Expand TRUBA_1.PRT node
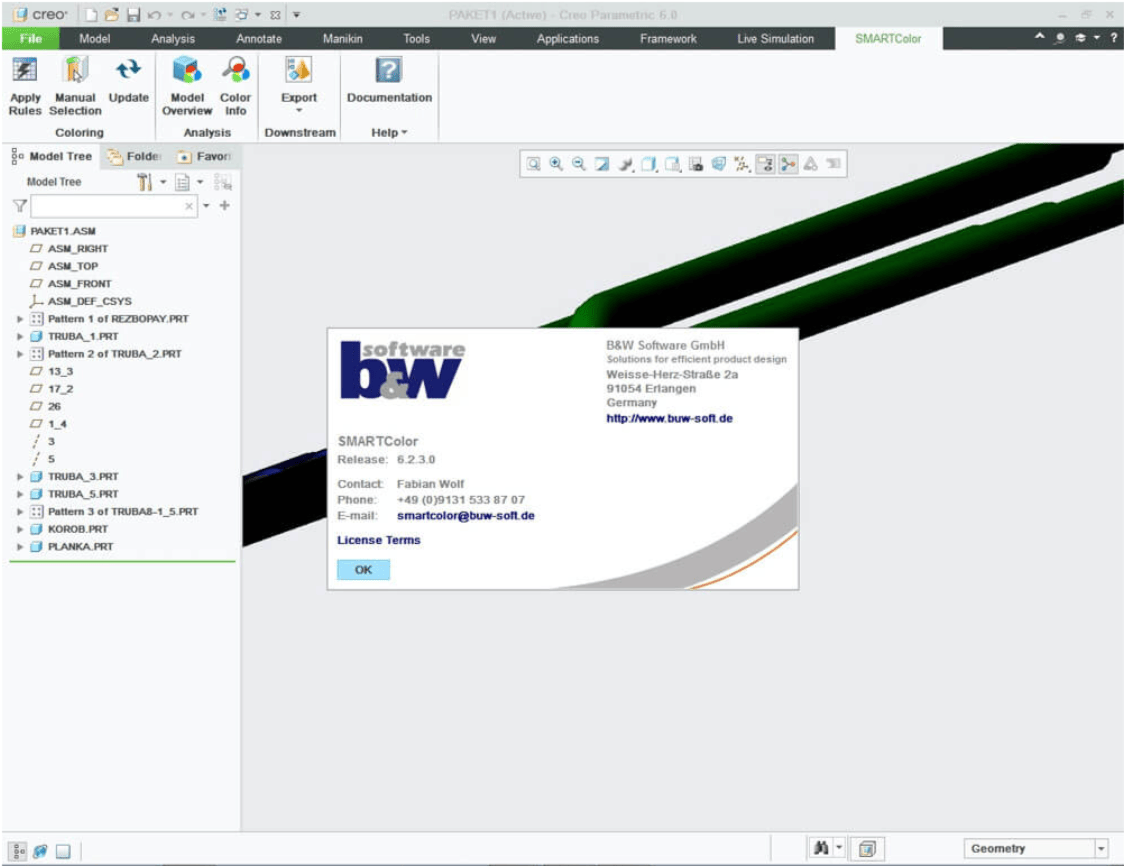Viewport: 1124px width, 866px height. pos(20,336)
